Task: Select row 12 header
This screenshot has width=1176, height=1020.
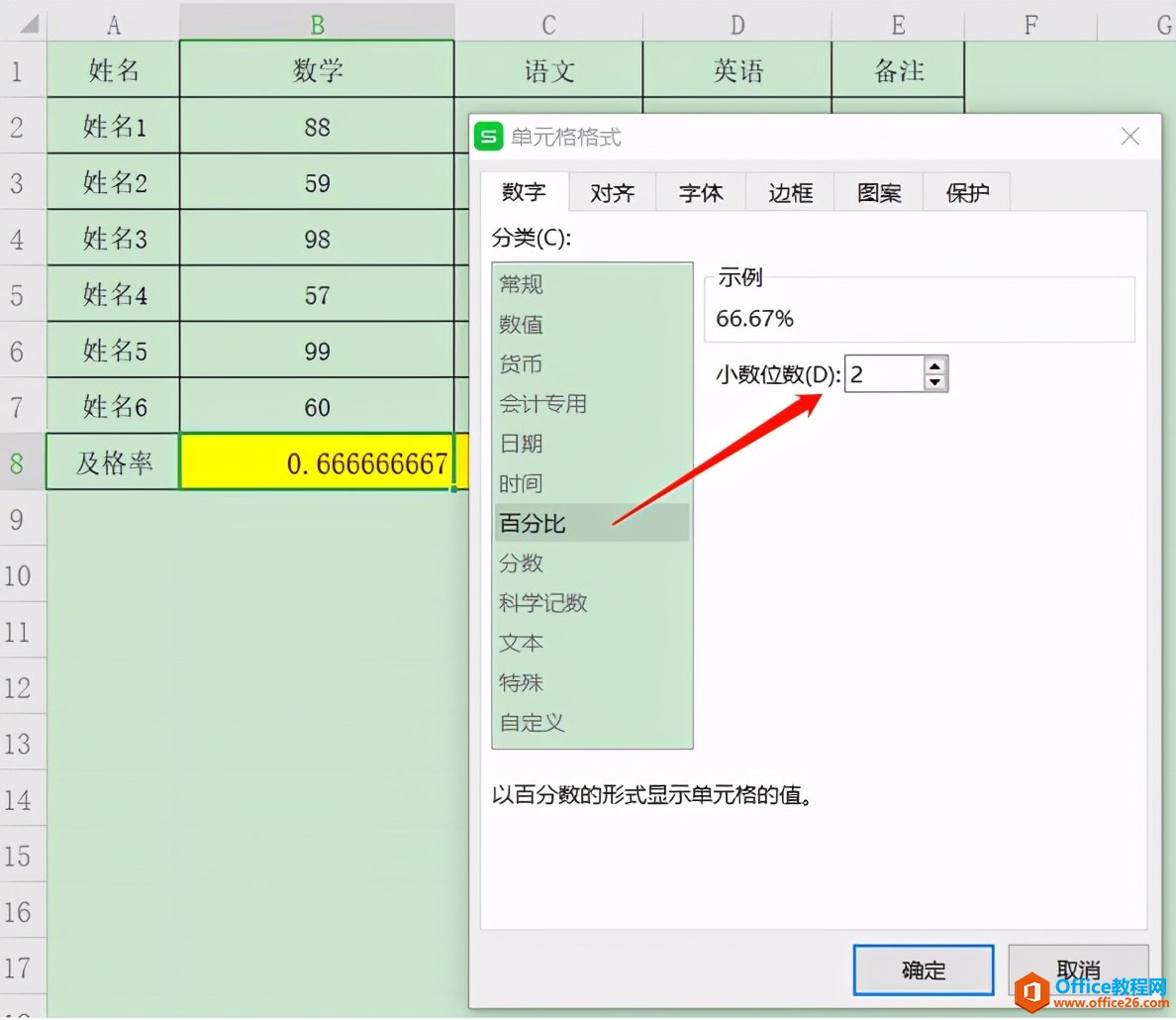Action: [x=23, y=686]
